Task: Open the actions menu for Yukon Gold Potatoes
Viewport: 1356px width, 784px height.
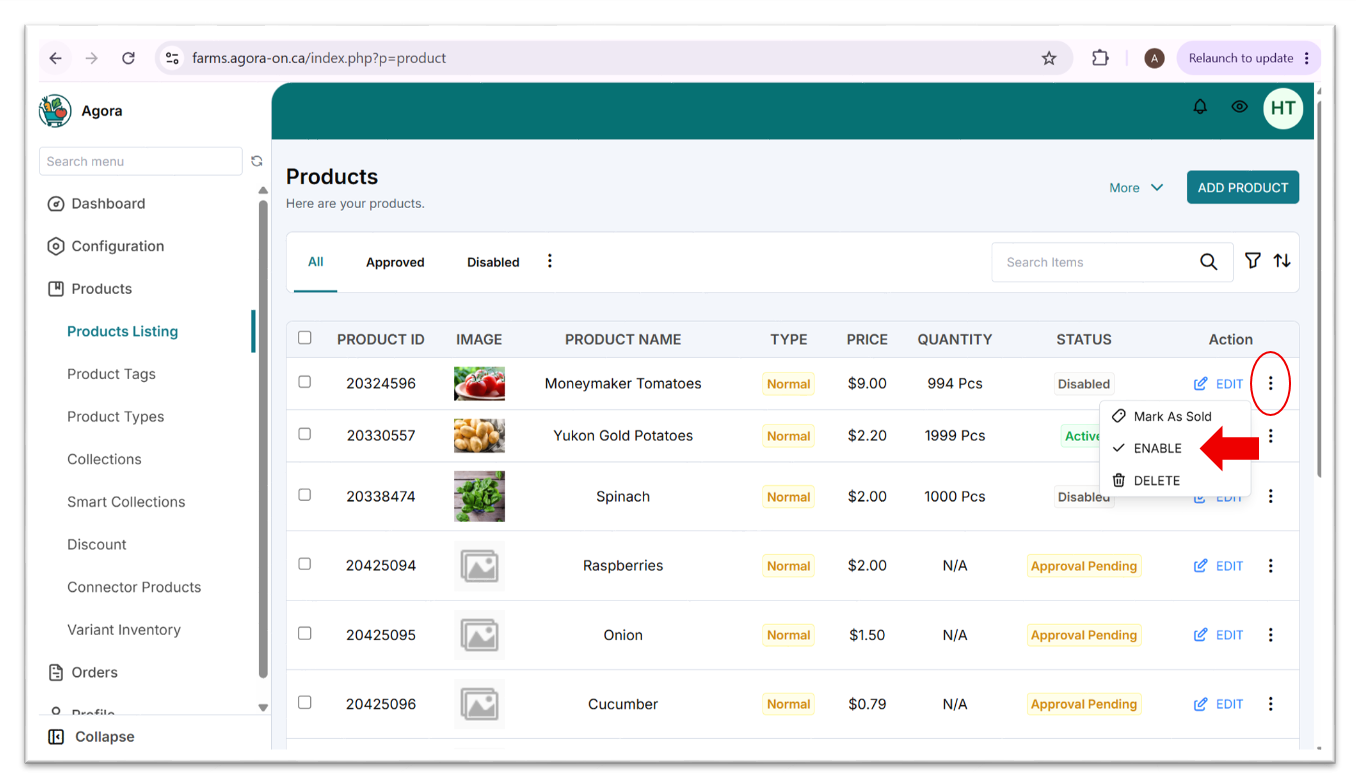Action: [1271, 436]
